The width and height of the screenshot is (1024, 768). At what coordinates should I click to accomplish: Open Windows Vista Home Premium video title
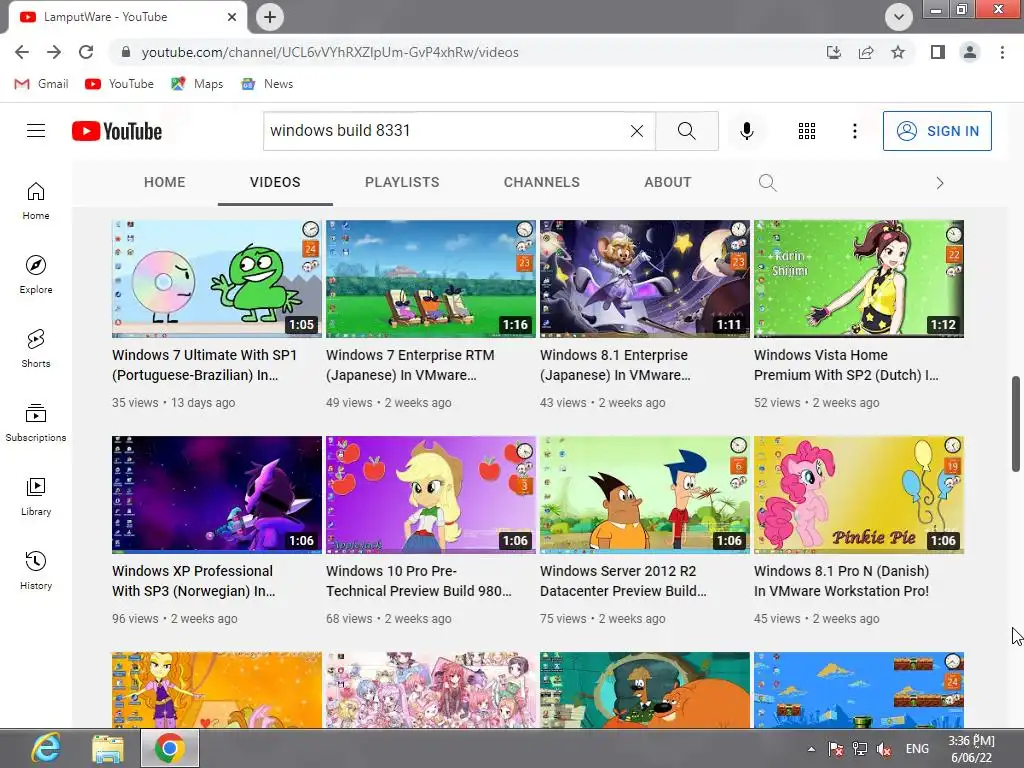click(x=846, y=365)
